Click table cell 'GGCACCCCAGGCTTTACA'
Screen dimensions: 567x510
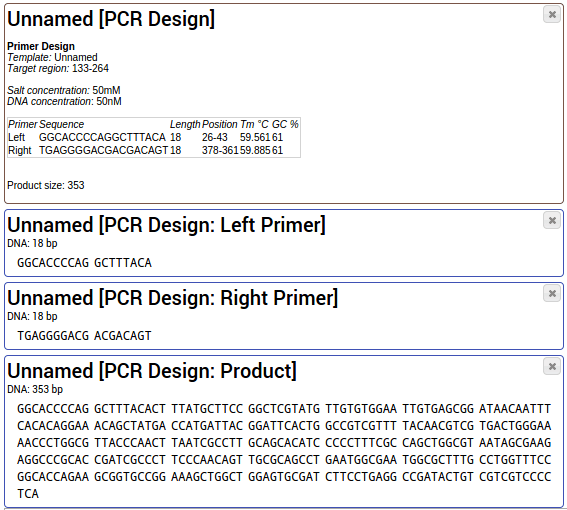(x=102, y=137)
